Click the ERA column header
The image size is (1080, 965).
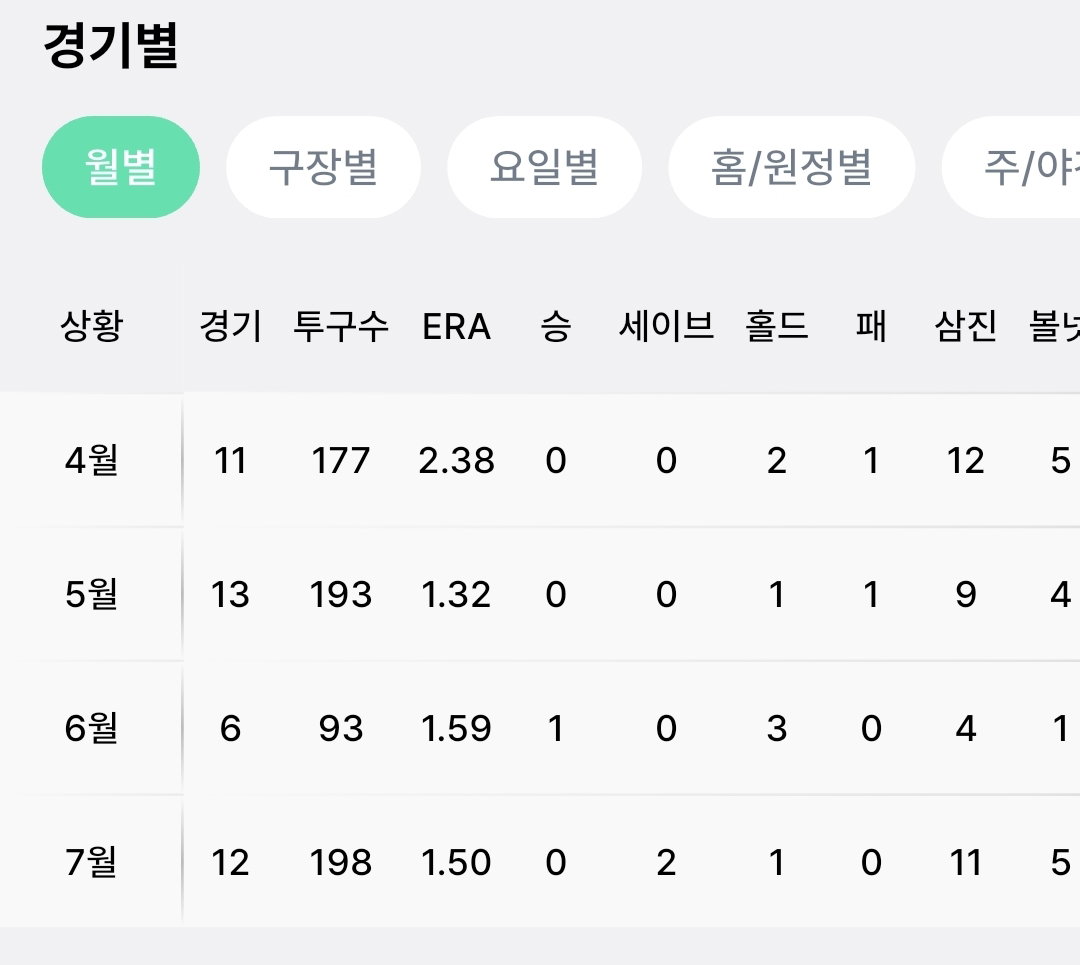(456, 326)
